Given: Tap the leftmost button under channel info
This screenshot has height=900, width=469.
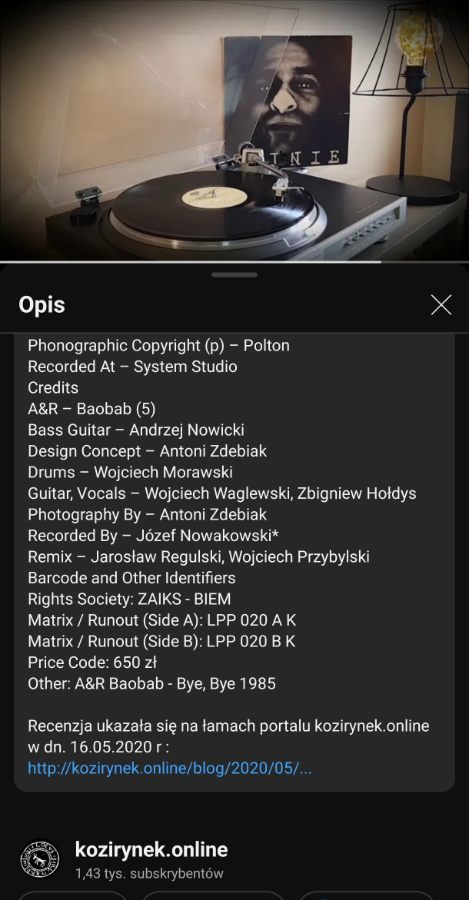Looking at the screenshot, I should coord(72,895).
